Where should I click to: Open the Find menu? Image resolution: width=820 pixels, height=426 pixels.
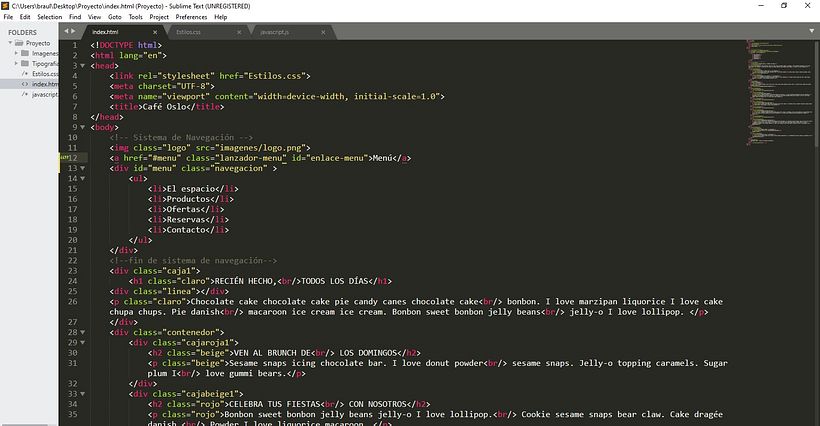coord(75,17)
